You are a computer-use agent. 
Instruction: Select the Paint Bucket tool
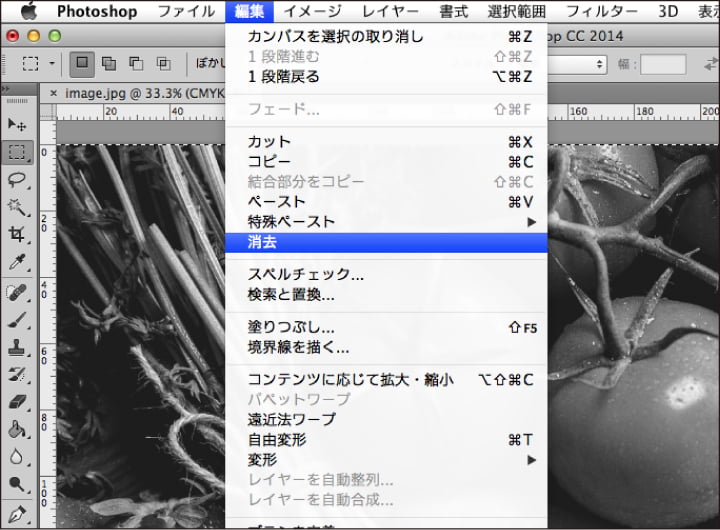pos(17,429)
